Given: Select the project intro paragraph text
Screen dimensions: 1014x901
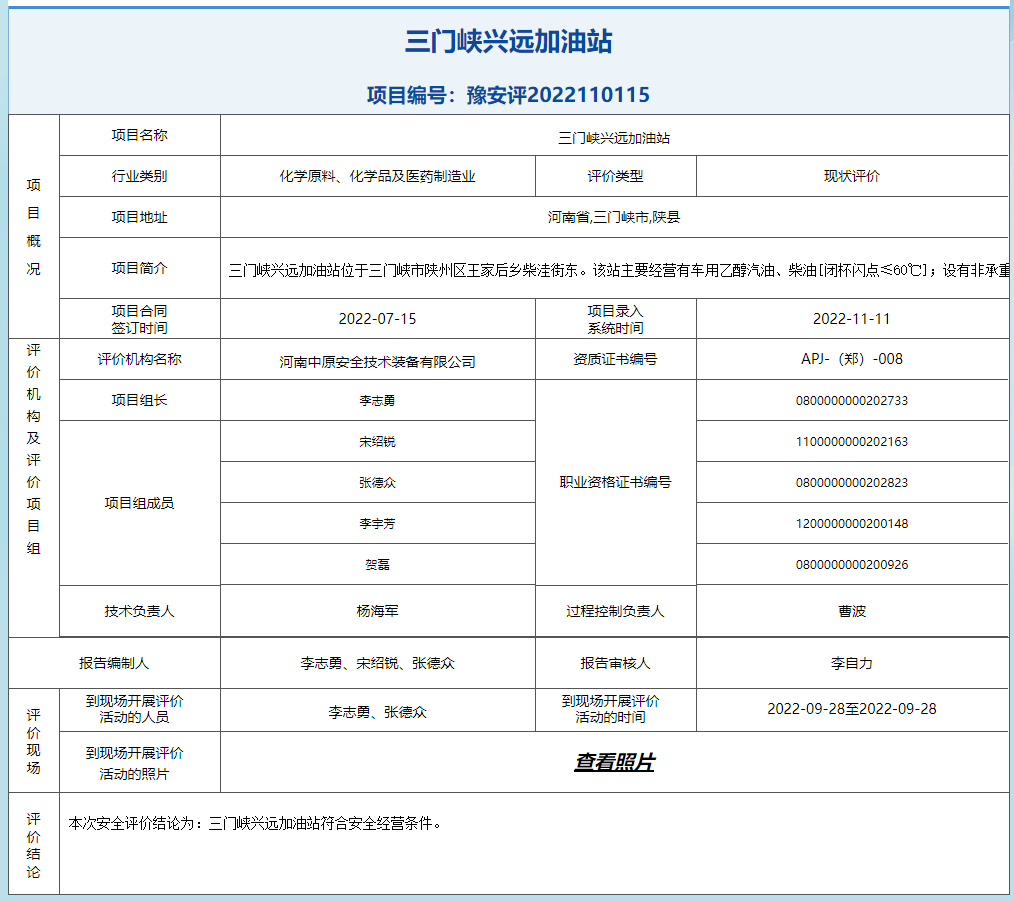Looking at the screenshot, I should (618, 270).
